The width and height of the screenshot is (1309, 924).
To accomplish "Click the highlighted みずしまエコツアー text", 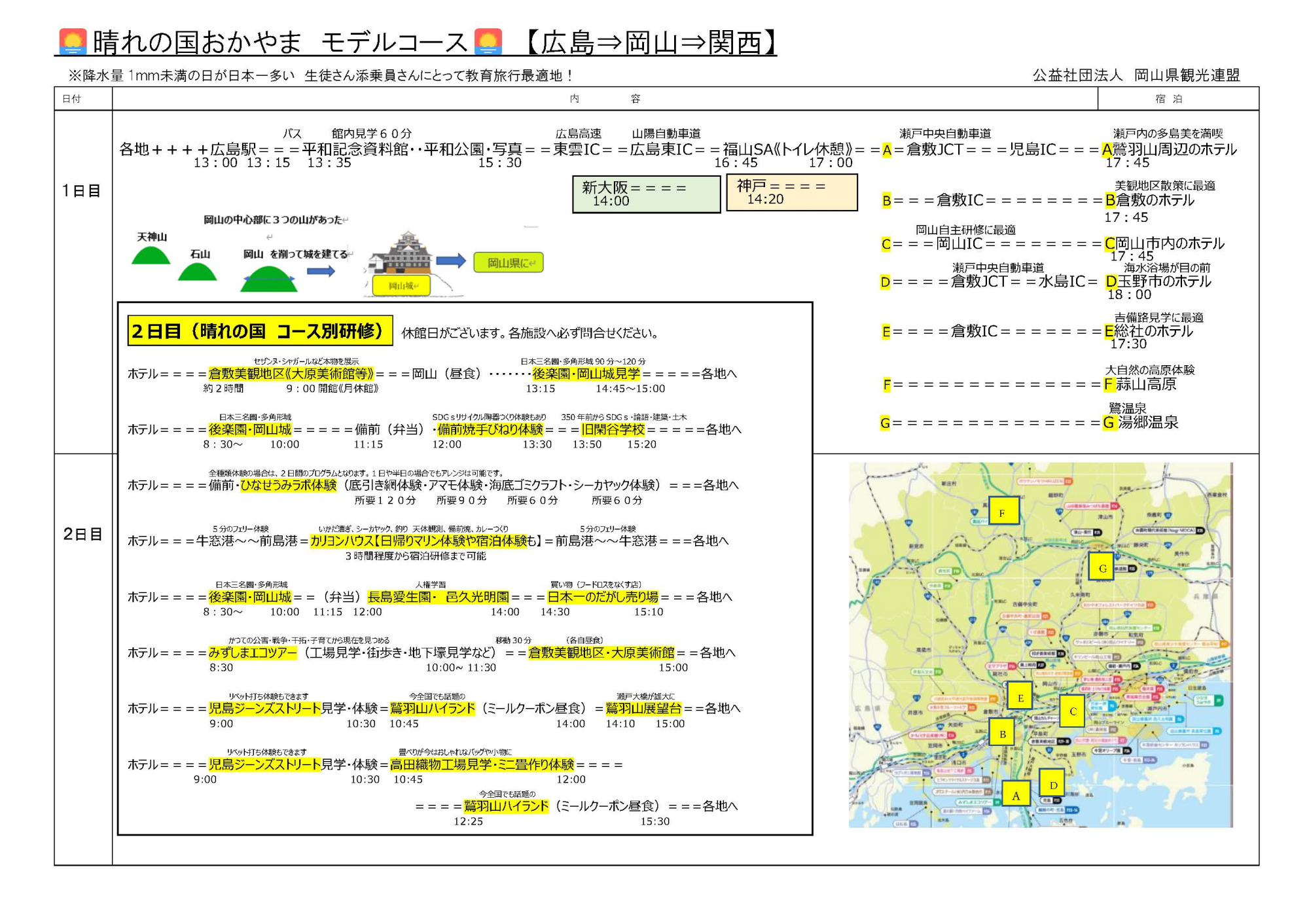I will click(x=252, y=652).
